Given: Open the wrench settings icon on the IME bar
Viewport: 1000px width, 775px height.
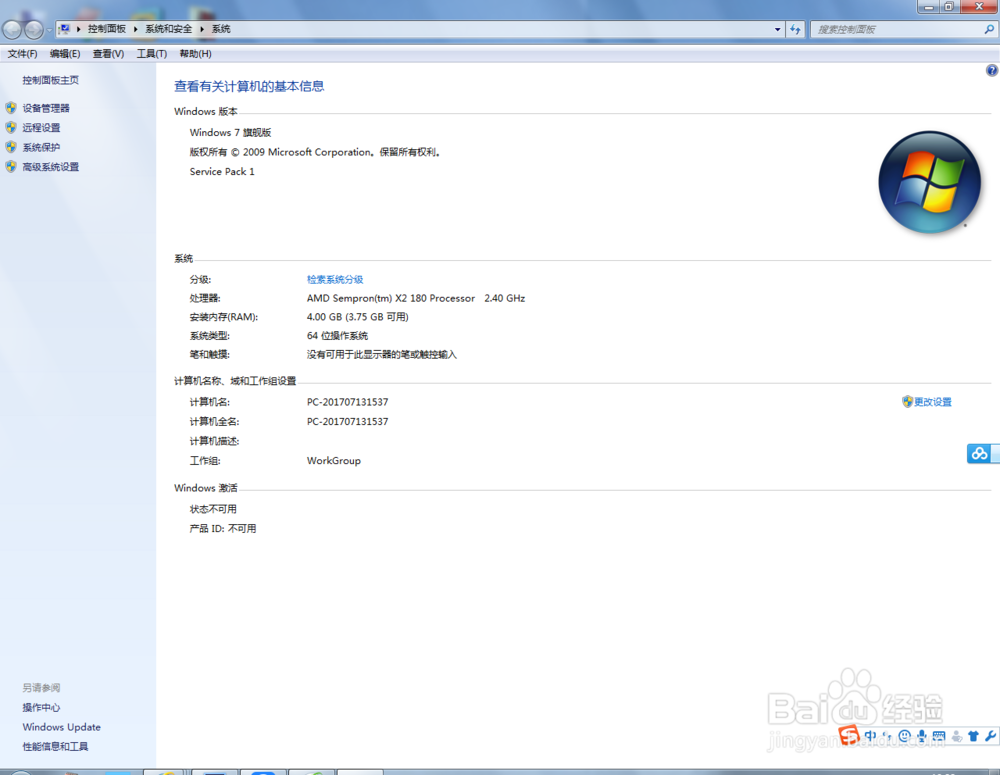Looking at the screenshot, I should [990, 736].
